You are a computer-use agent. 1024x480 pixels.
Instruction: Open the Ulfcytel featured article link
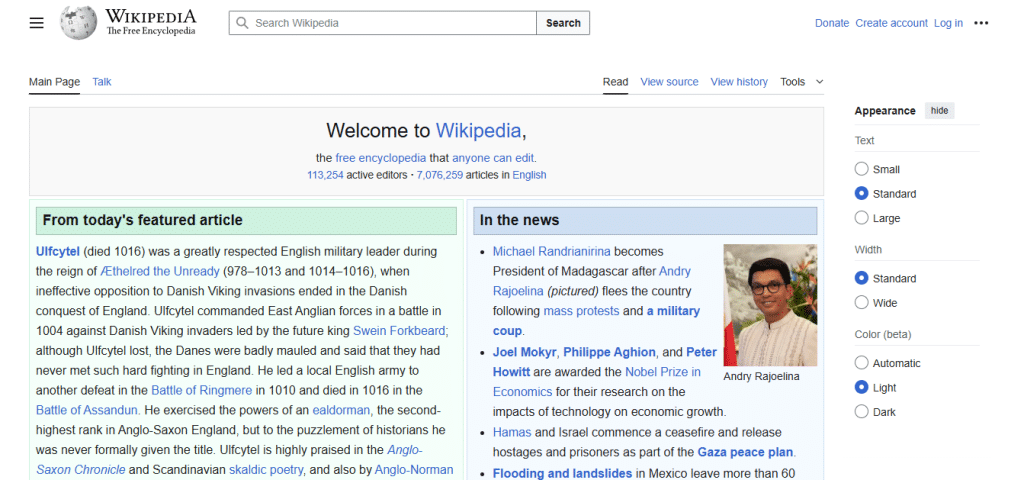pyautogui.click(x=57, y=251)
